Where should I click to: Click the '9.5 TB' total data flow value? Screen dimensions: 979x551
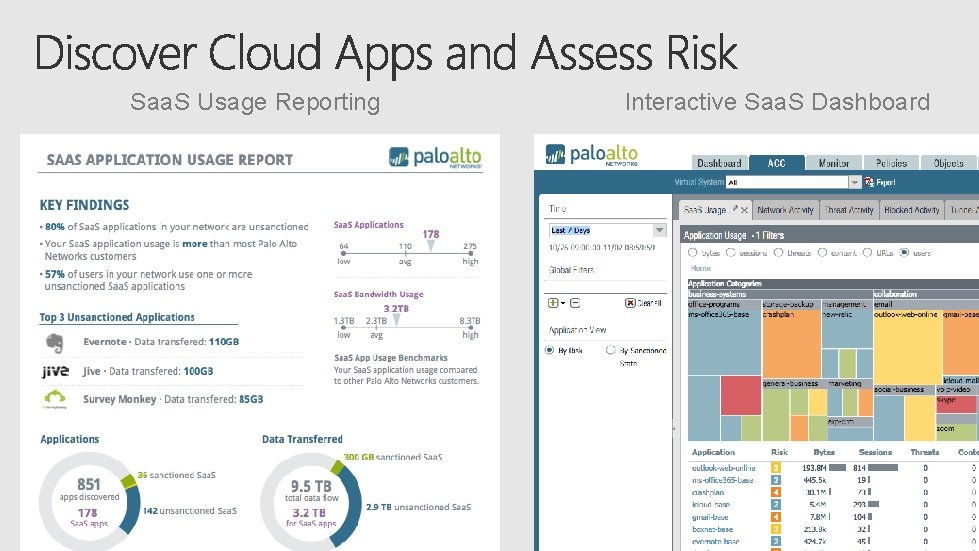coord(311,485)
